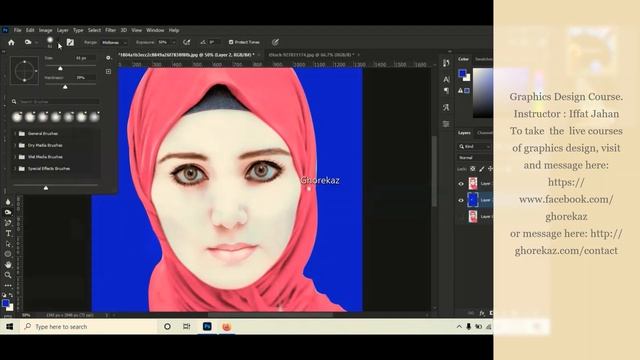The width and height of the screenshot is (640, 360).
Task: Select the Pen tool
Action: pyautogui.click(x=8, y=223)
